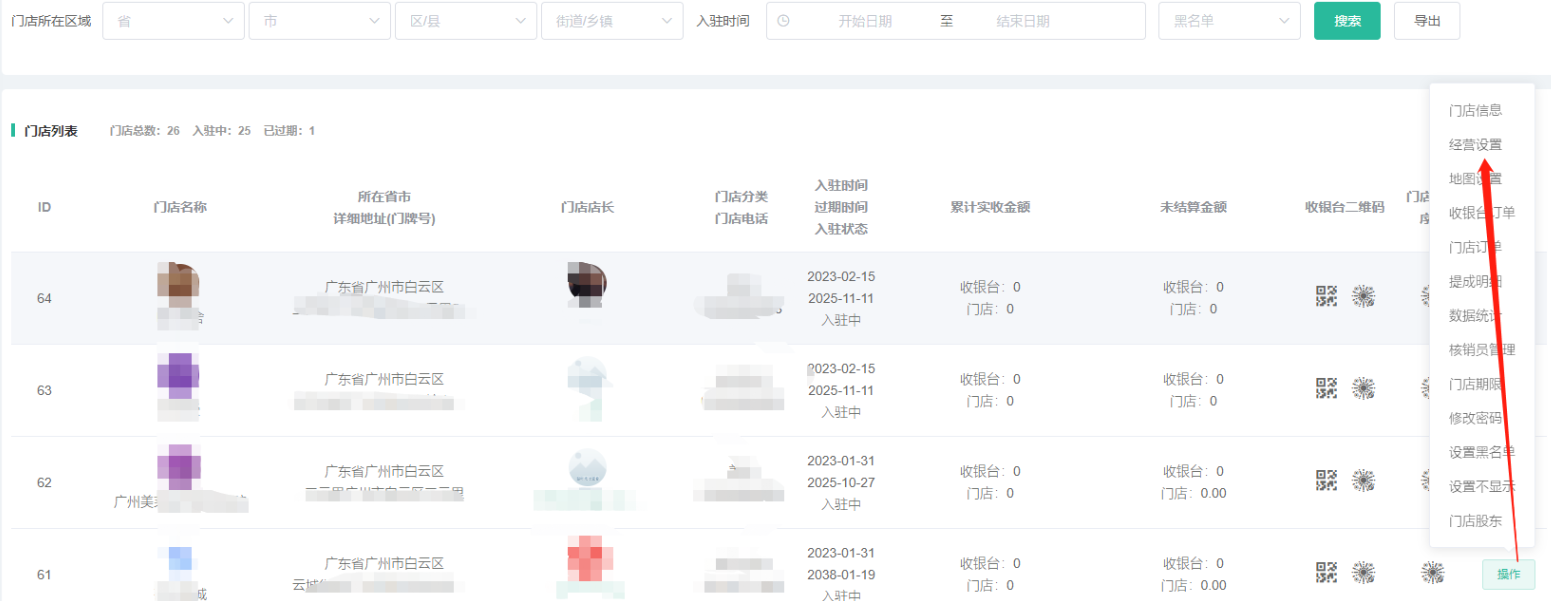
Task: Open the round mini-program code for store 62
Action: [x=1363, y=480]
